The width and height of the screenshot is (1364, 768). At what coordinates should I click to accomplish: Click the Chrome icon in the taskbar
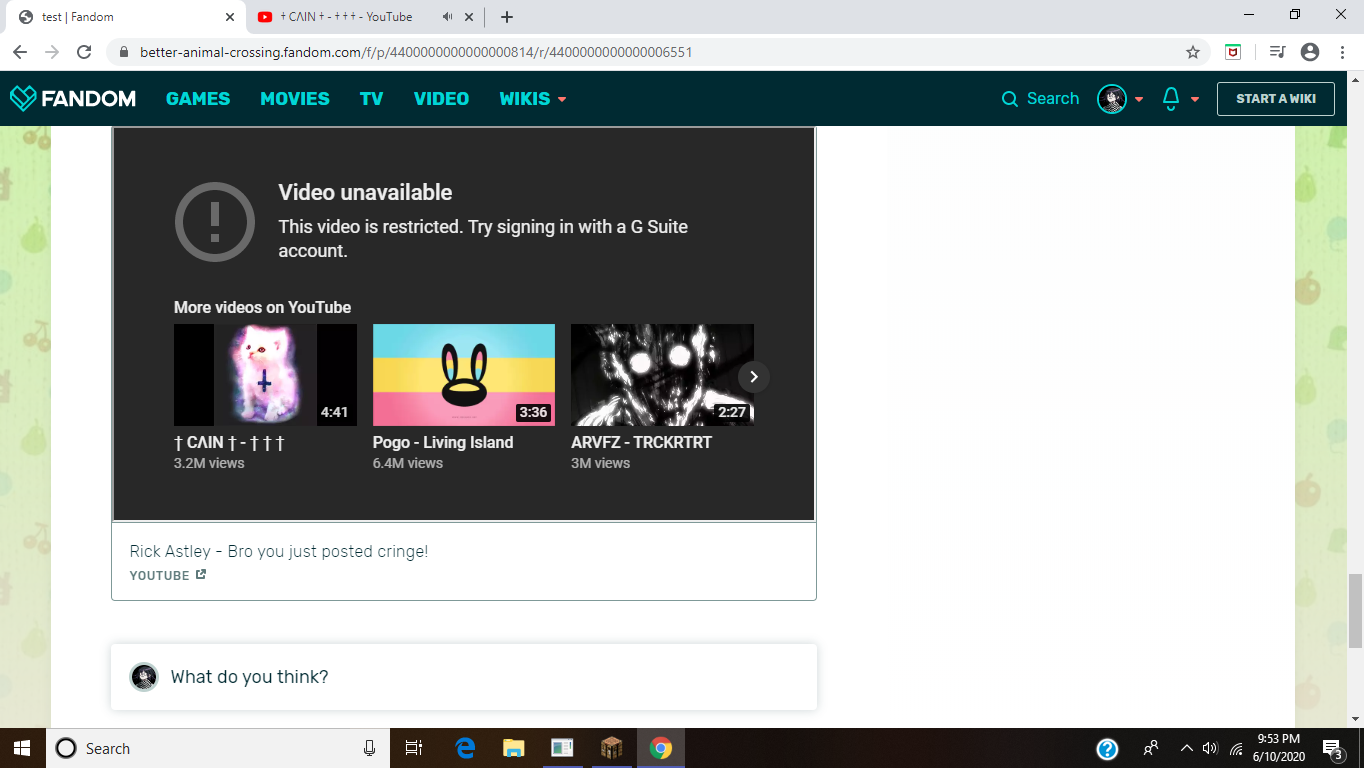(660, 748)
